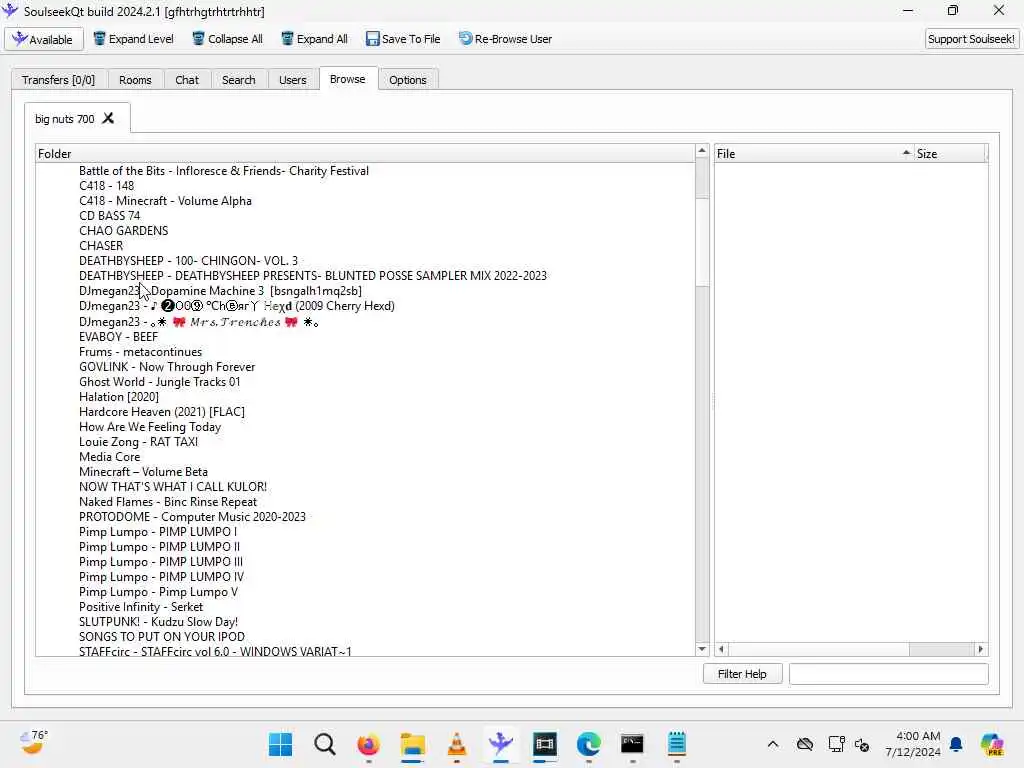Open the Support Soulseek! button
This screenshot has height=768, width=1024.
coord(971,39)
